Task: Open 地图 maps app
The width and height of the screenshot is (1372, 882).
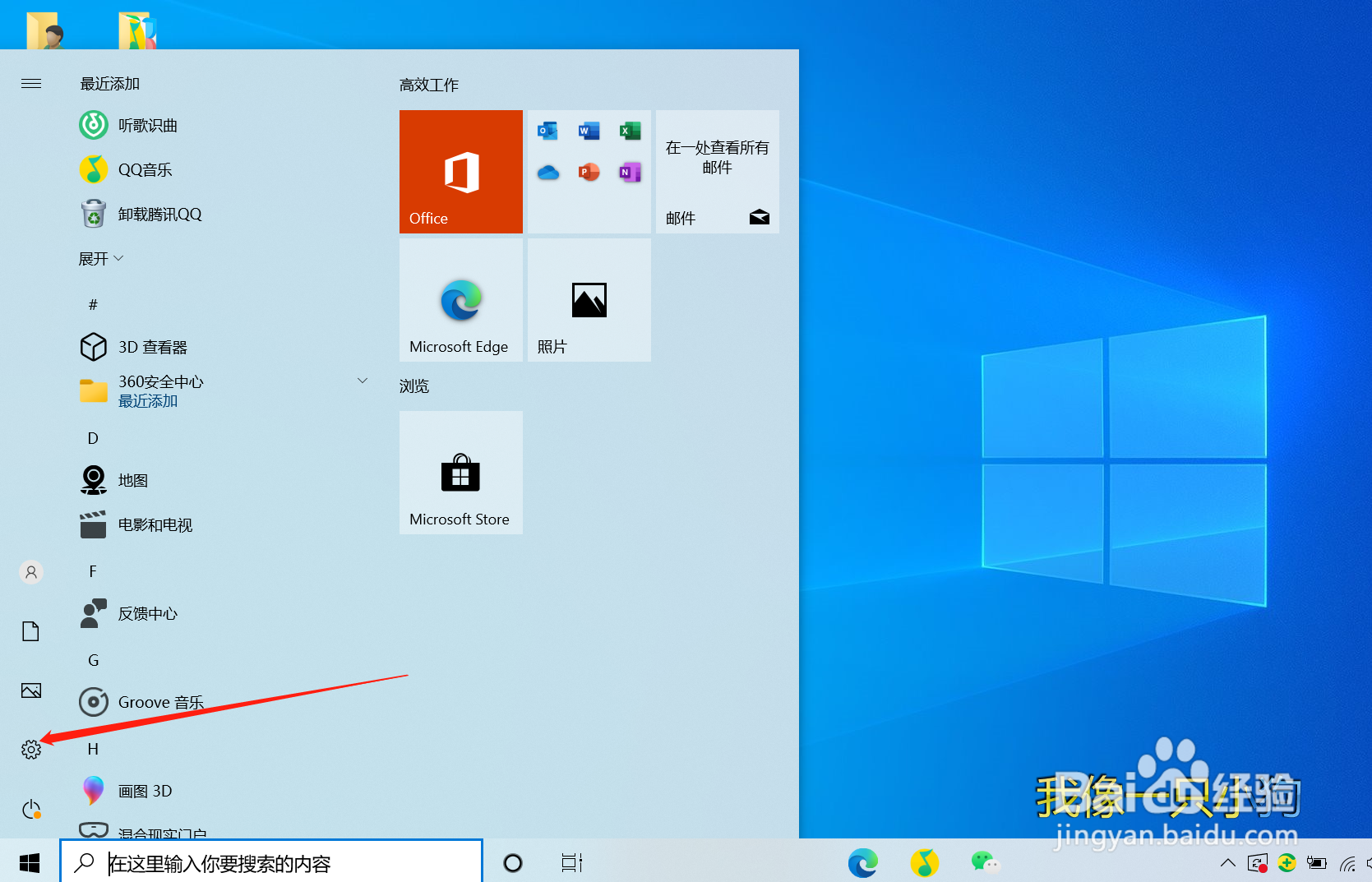Action: point(222,480)
